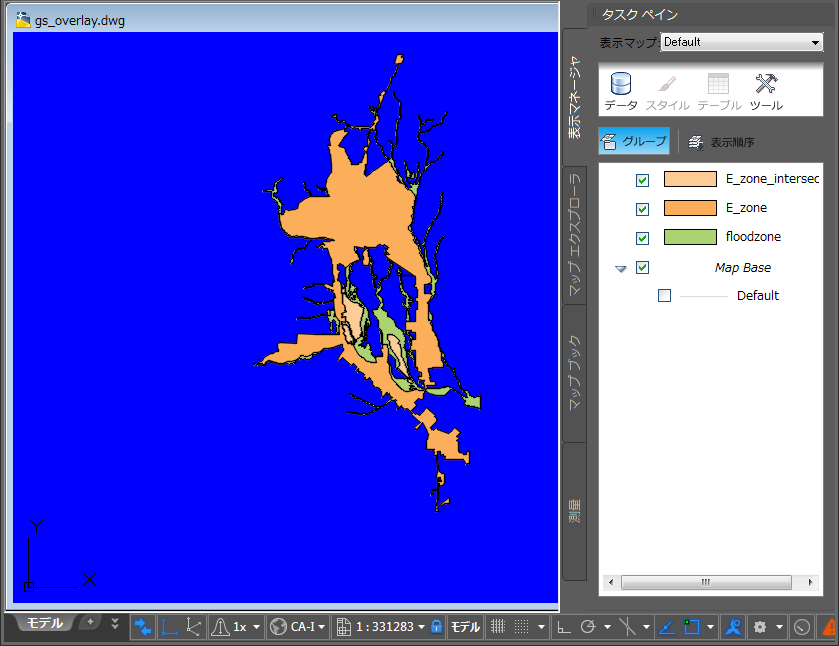Toggle object snap square icon
Screen dimensions: 839x646
[691, 627]
